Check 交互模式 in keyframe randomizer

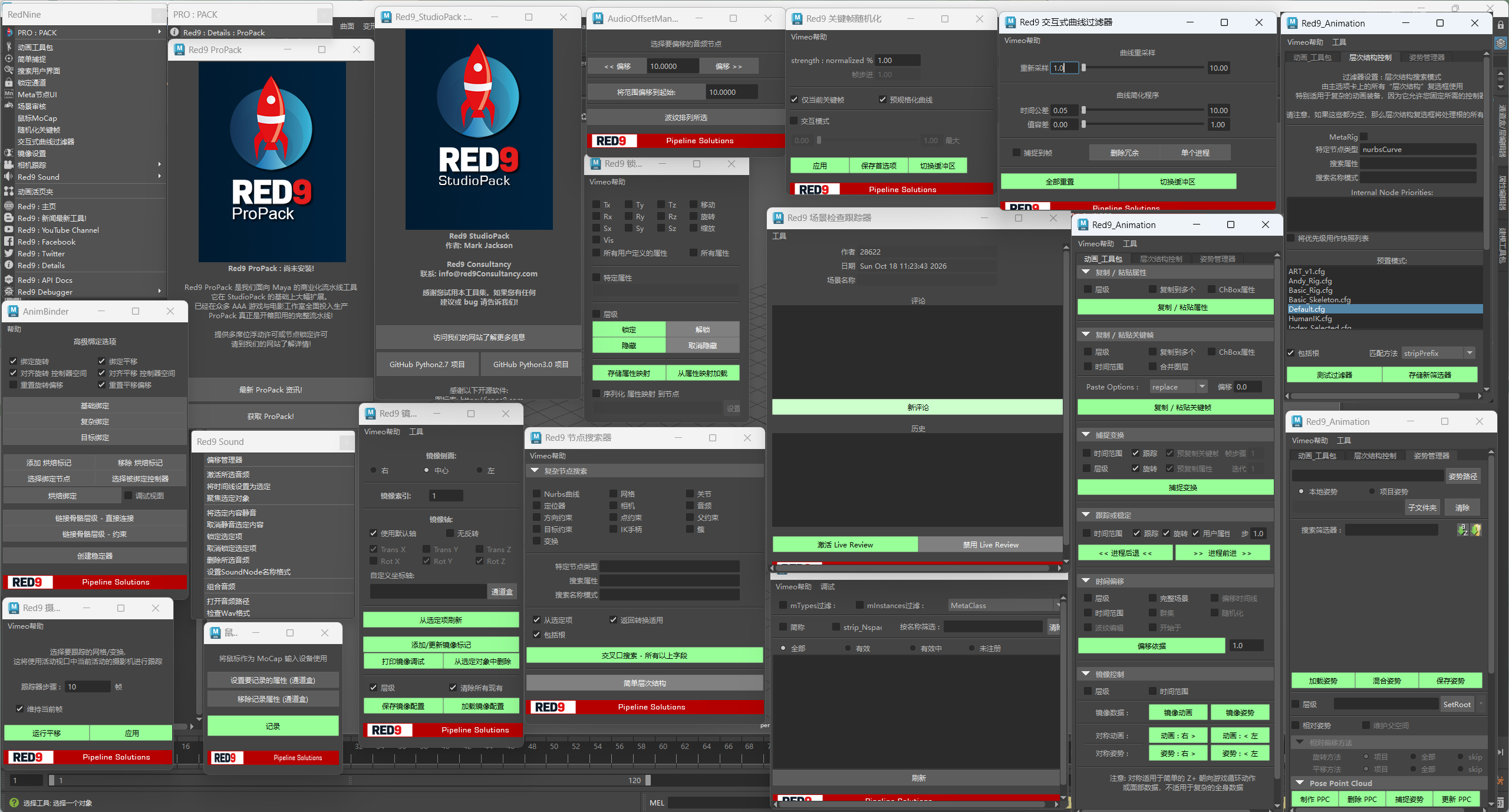pos(795,121)
